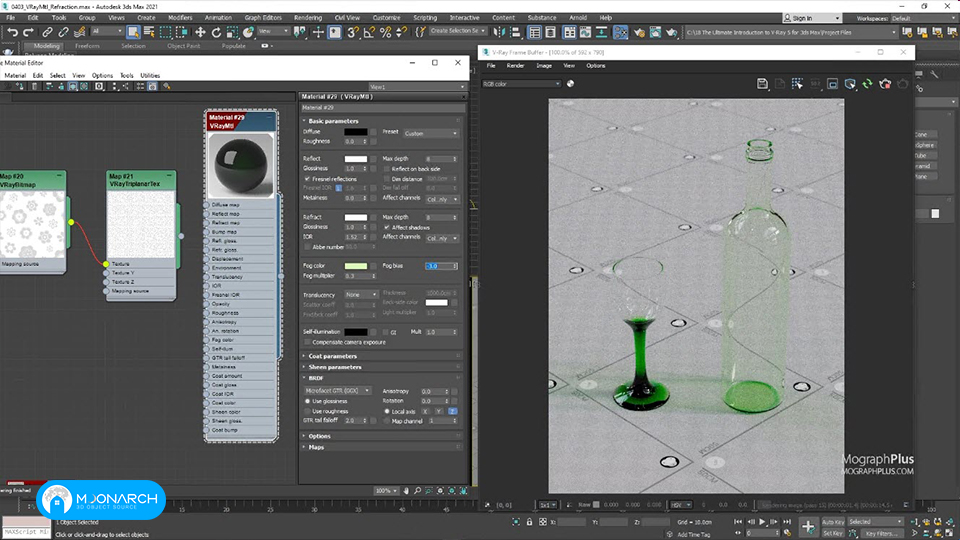Toggle Affect shadows checkbox

(x=387, y=227)
